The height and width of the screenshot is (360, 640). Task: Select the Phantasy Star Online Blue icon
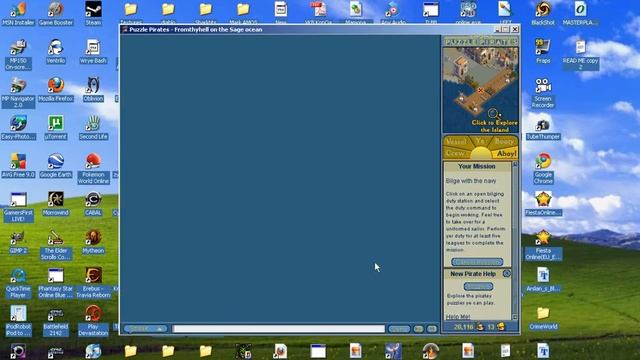pyautogui.click(x=56, y=283)
